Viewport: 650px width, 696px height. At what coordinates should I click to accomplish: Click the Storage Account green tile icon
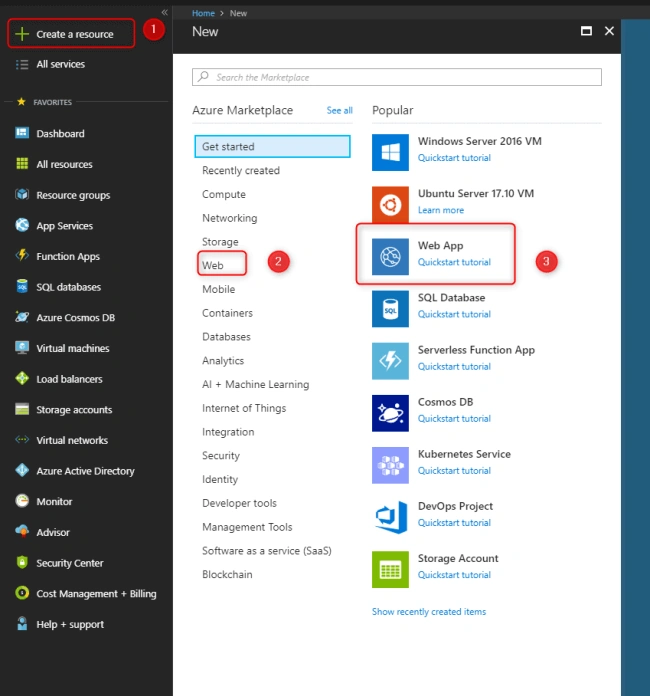[x=390, y=569]
